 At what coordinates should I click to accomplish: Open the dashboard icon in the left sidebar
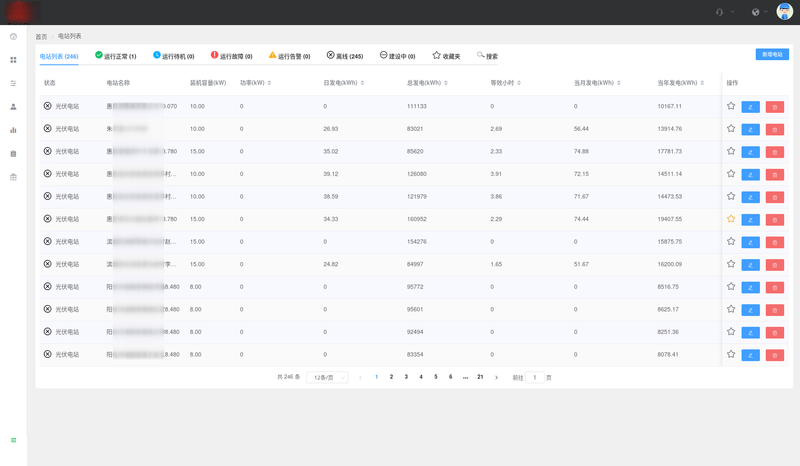[x=13, y=37]
